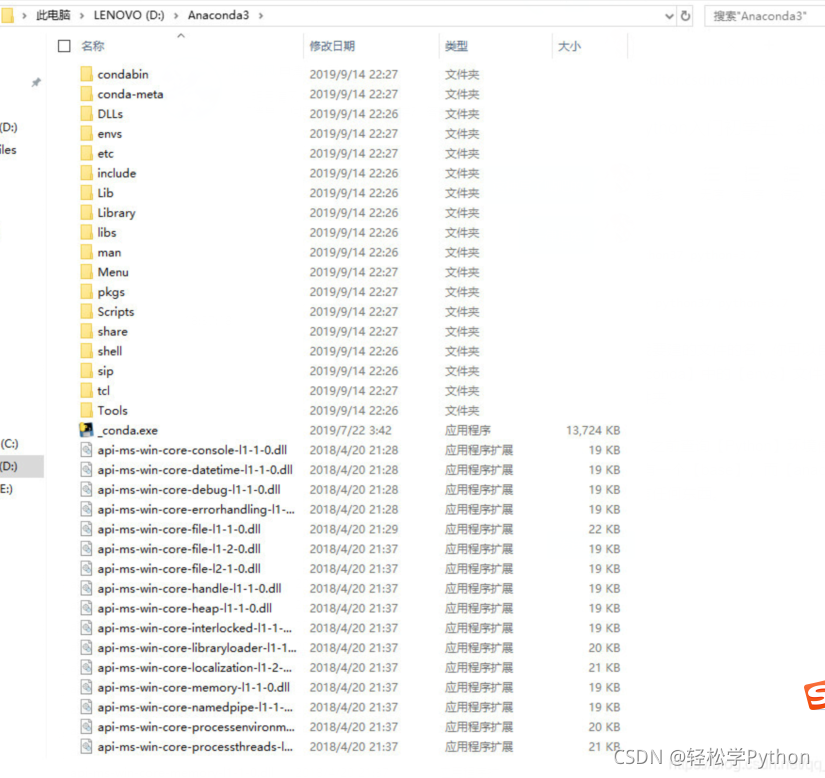
Task: Click the DLLs folder icon
Action: 87,114
